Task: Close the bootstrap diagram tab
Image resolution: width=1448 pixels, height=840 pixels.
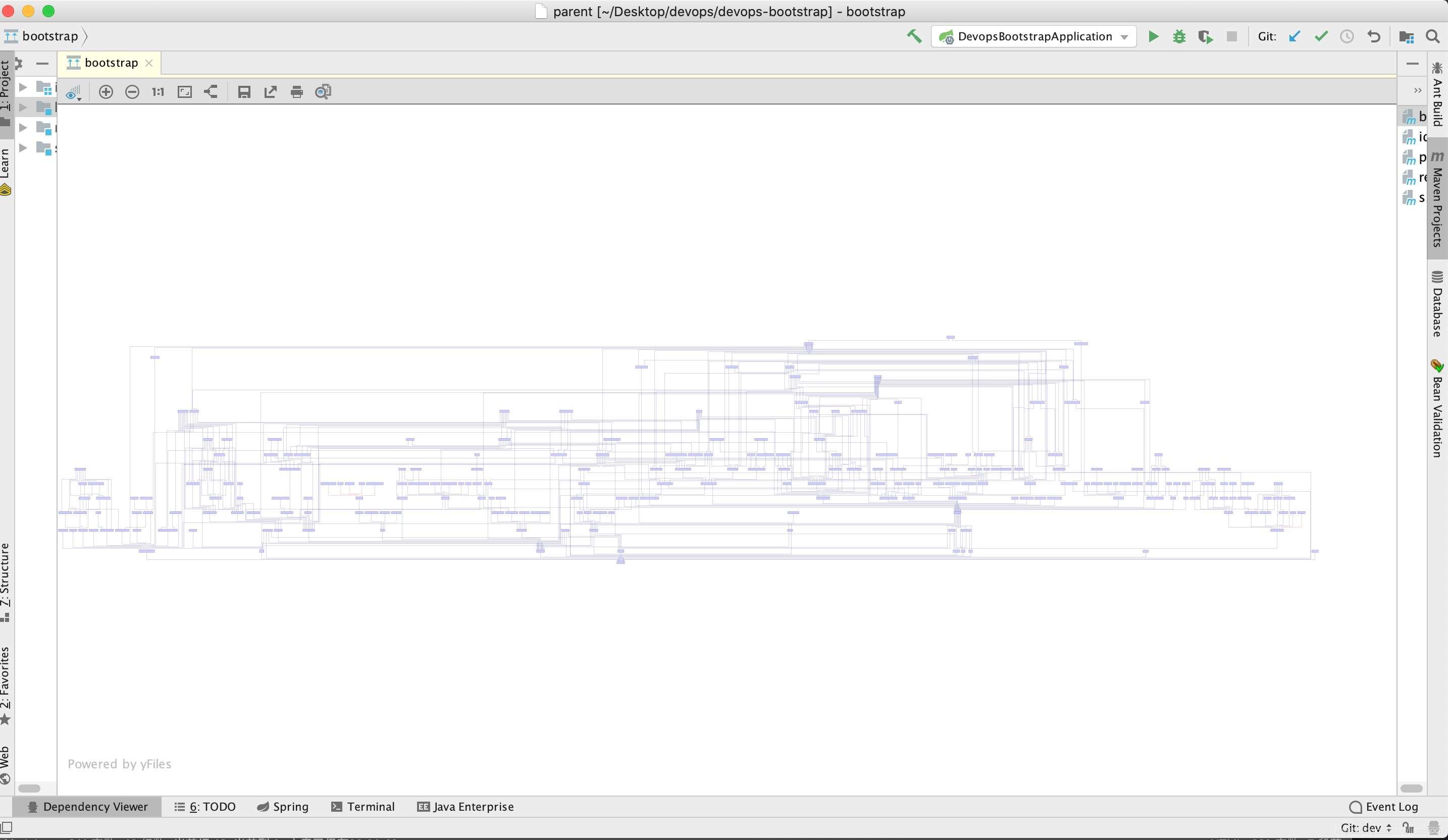Action: (x=149, y=63)
